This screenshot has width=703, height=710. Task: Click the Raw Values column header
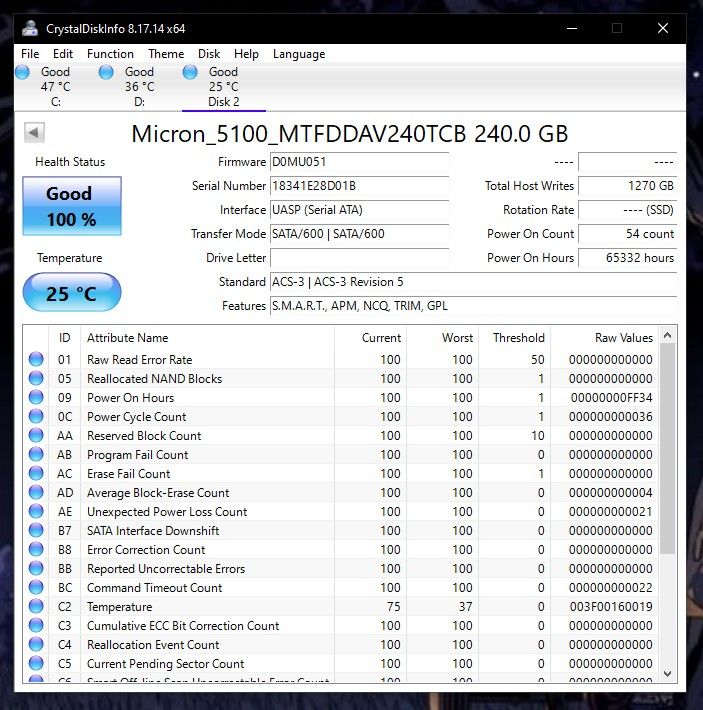604,338
